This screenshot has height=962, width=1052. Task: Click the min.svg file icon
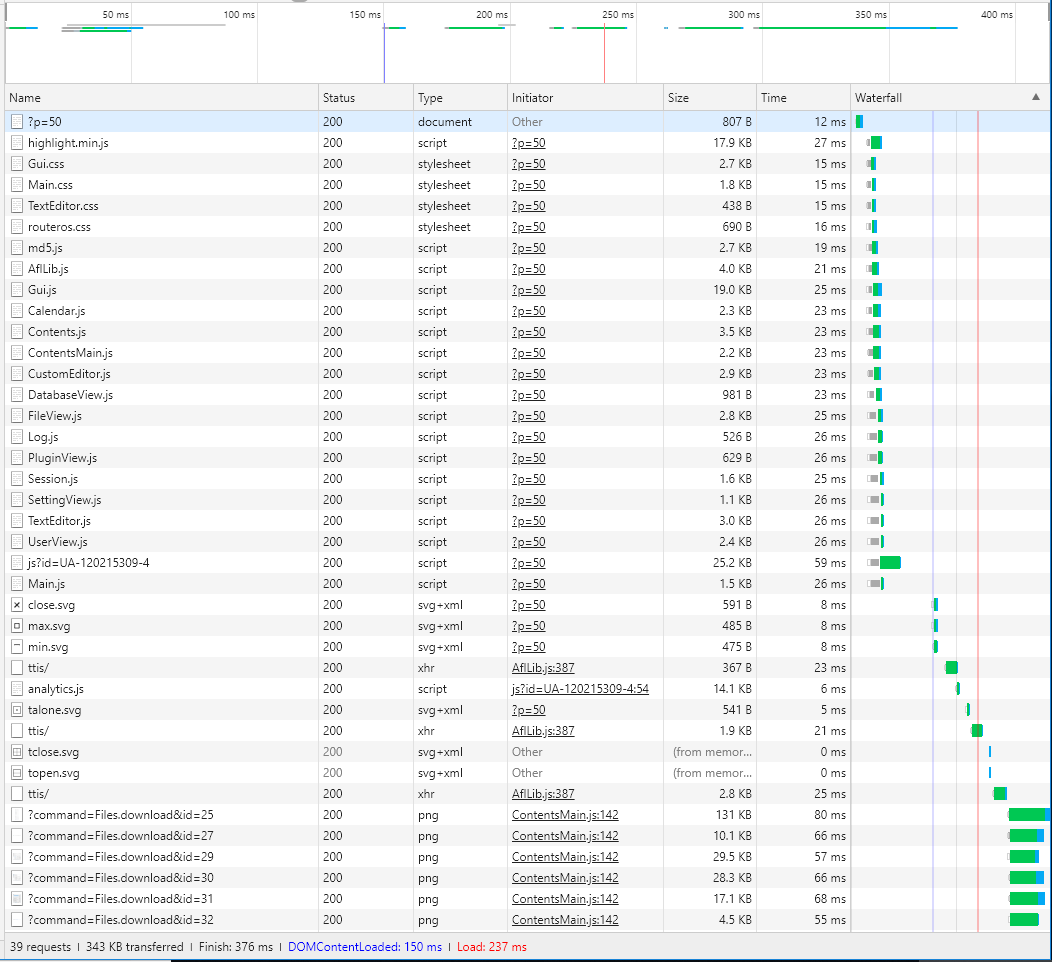point(17,647)
